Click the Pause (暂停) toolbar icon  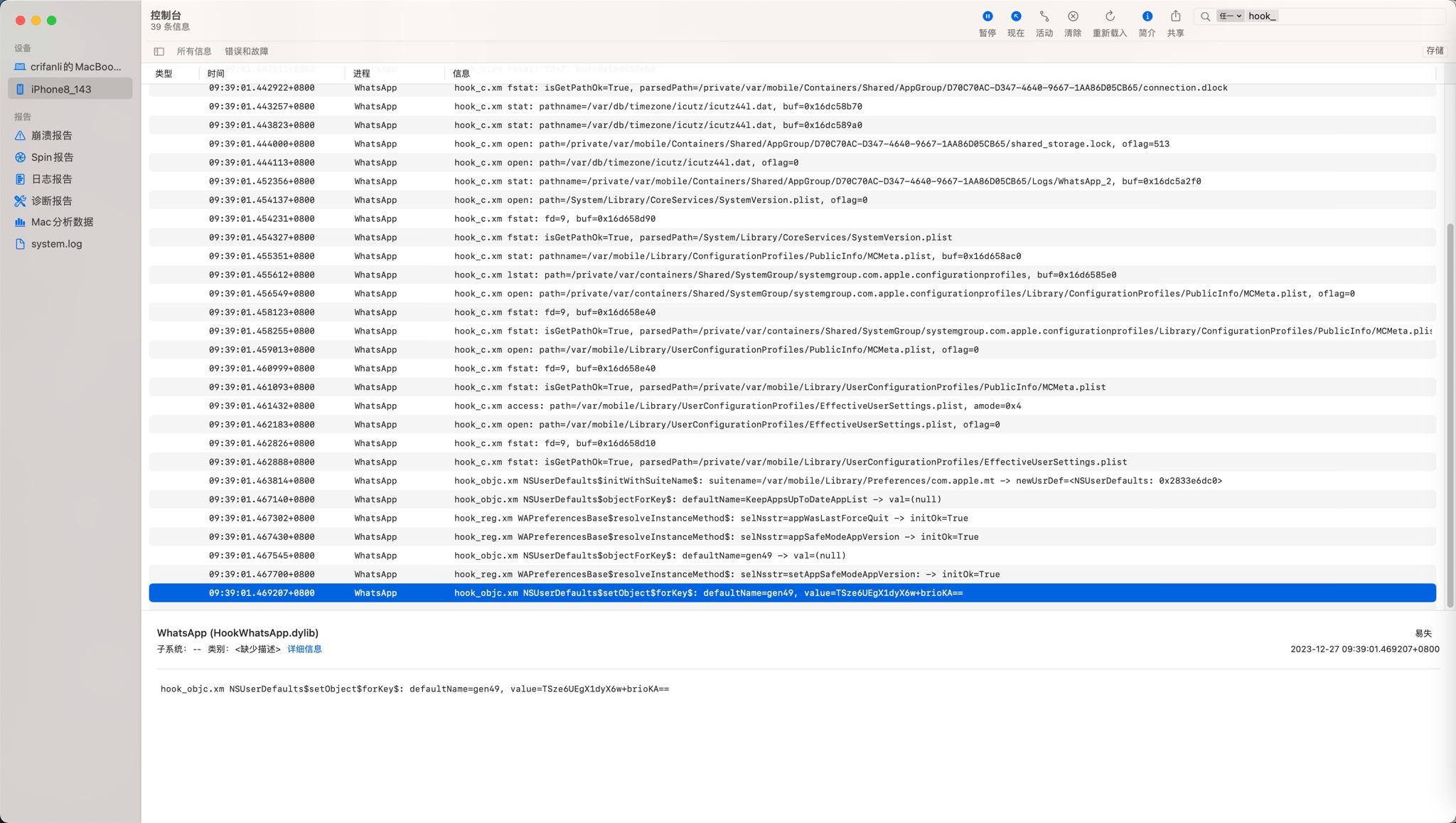click(x=987, y=16)
